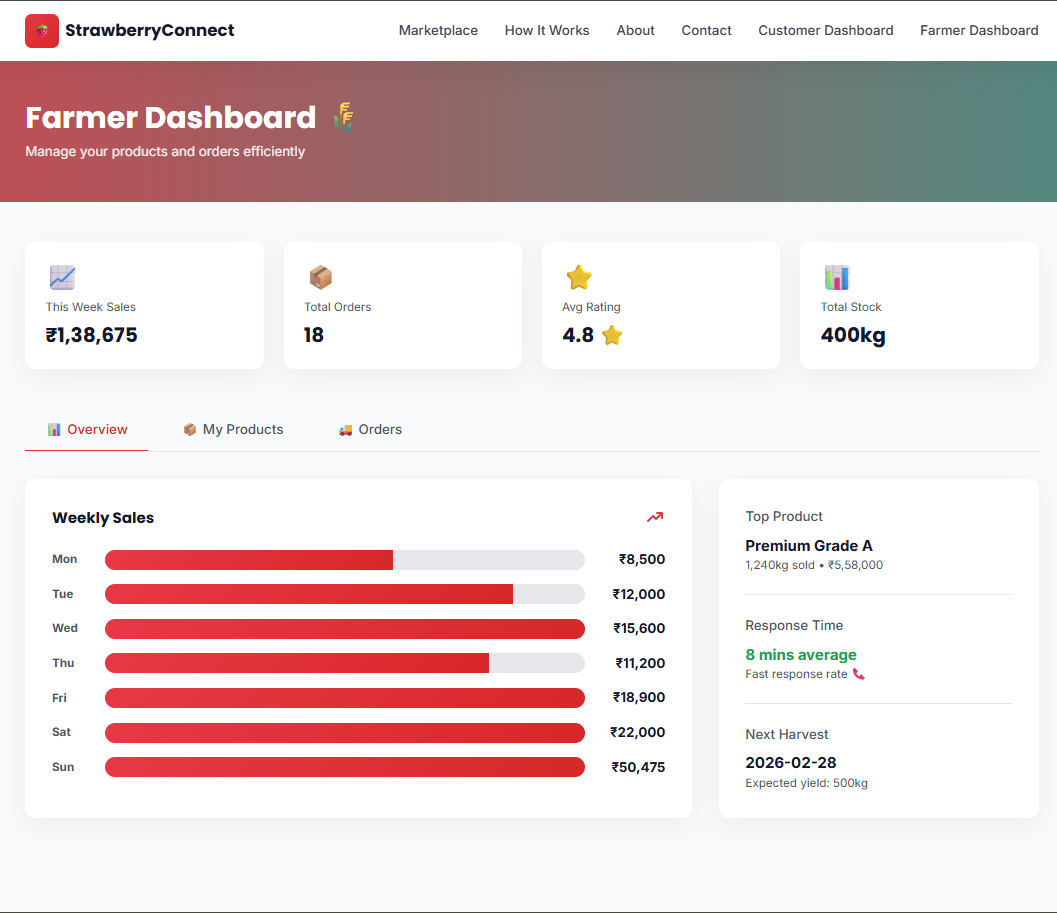Click the Monday sales progress bar

(344, 560)
